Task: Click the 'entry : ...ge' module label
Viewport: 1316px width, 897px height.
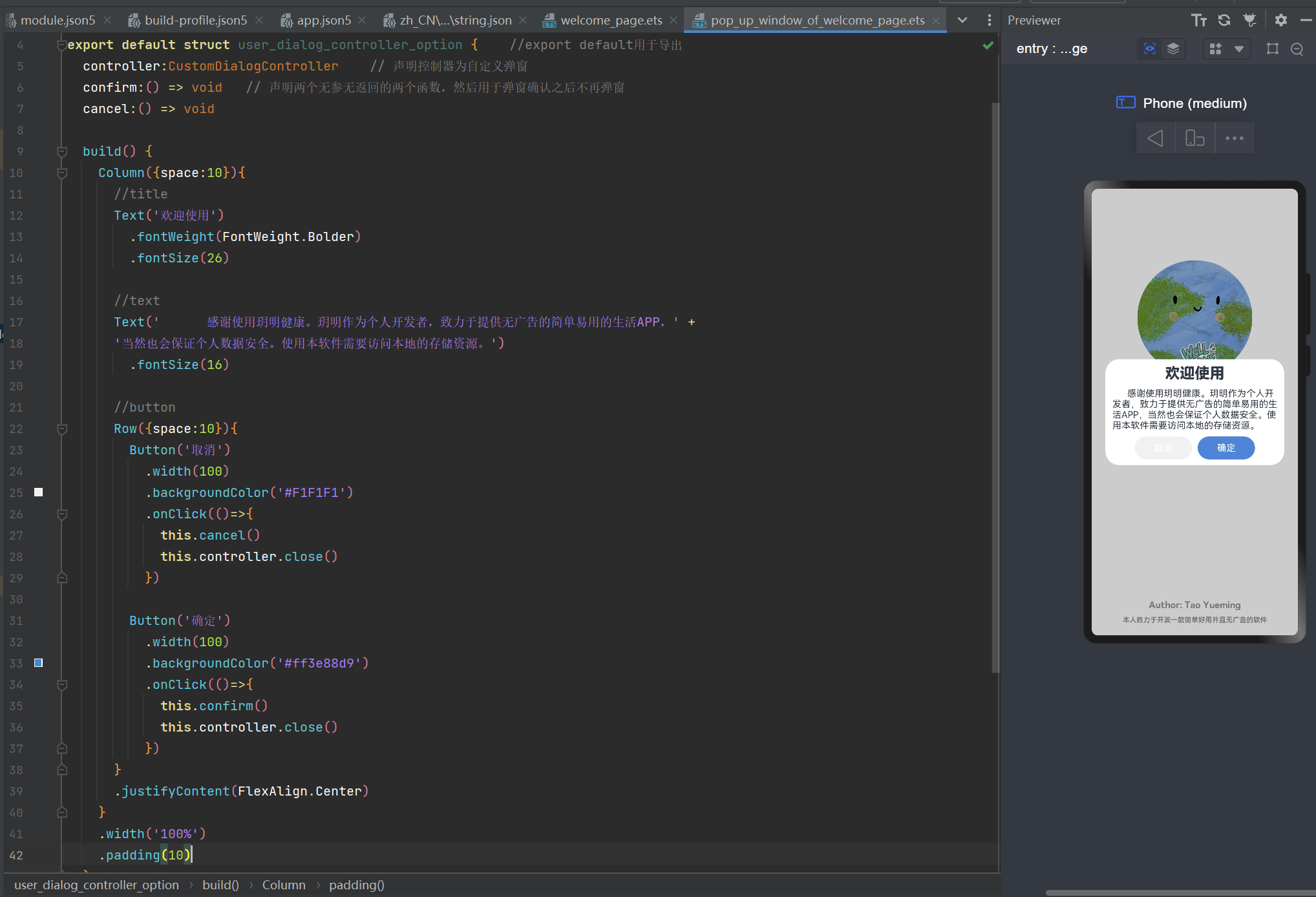Action: point(1052,48)
